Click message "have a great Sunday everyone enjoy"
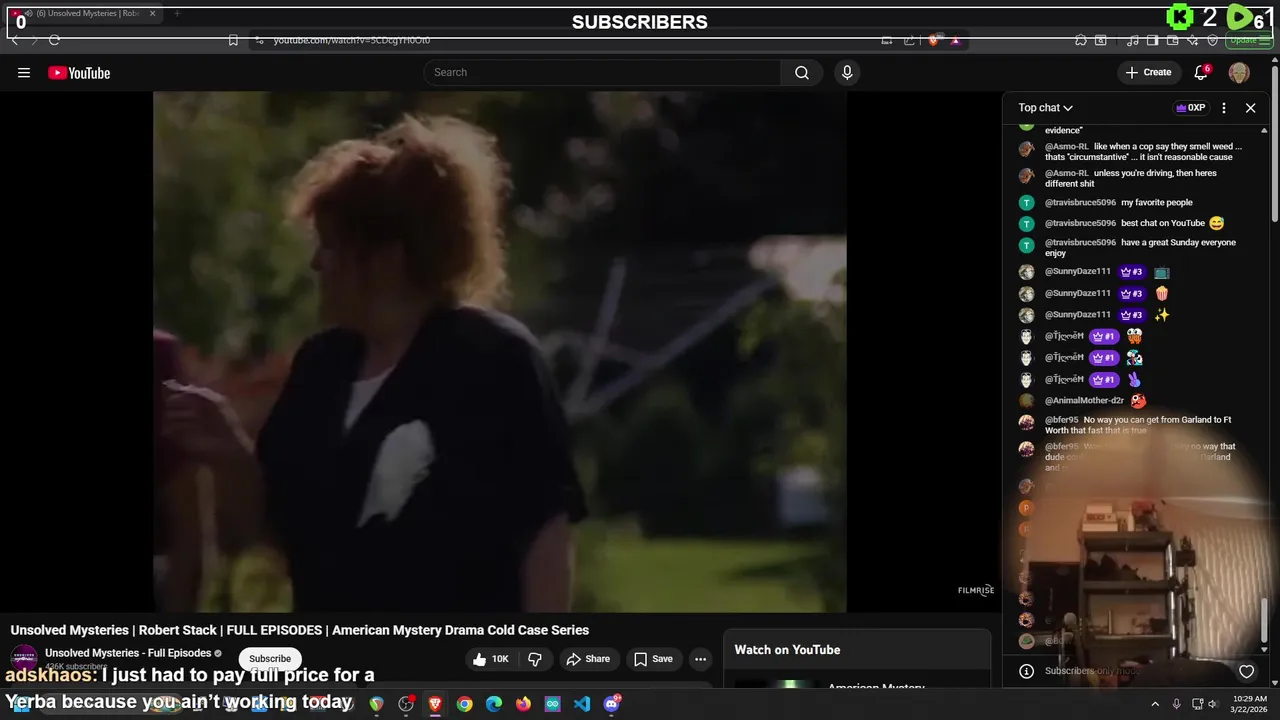1280x720 pixels. pyautogui.click(x=1140, y=248)
